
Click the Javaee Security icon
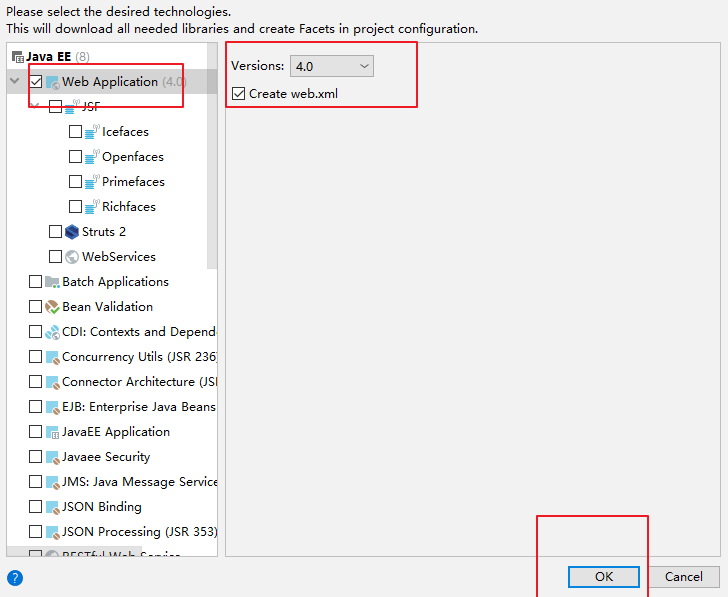(52, 457)
